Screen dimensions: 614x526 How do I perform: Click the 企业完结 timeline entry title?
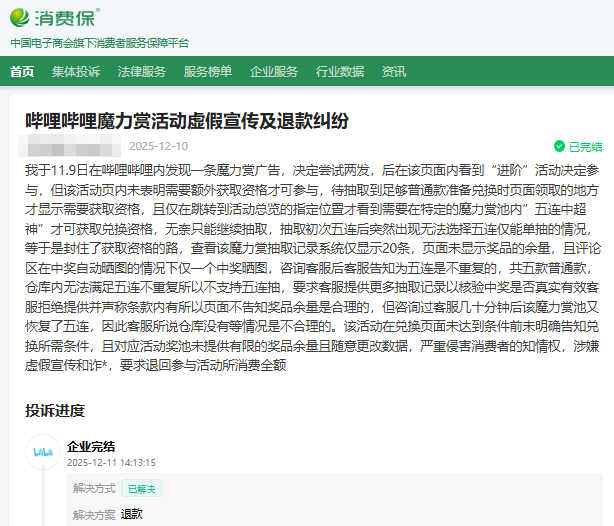click(91, 446)
